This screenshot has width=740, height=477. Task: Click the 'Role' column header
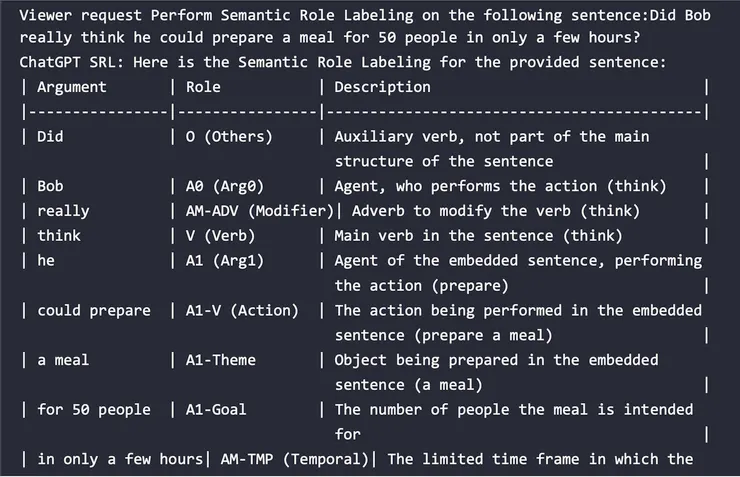click(x=203, y=87)
